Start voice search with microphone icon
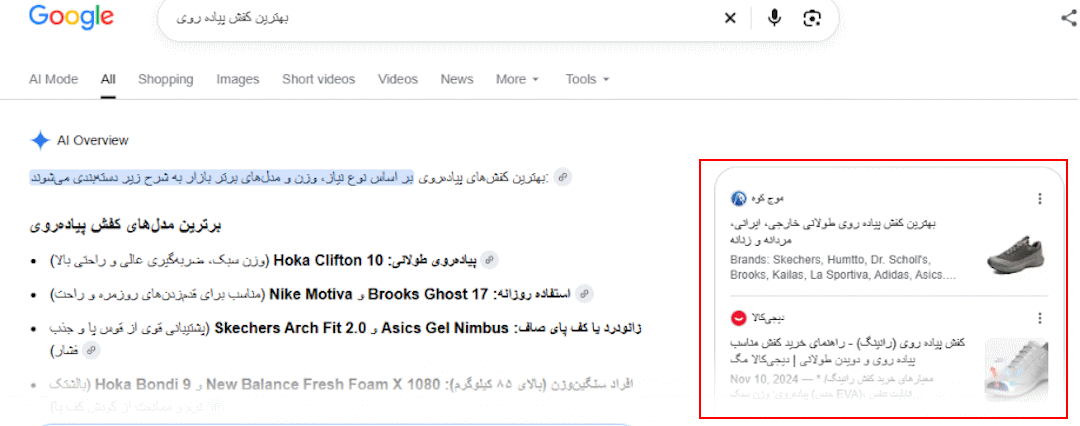The height and width of the screenshot is (426, 1080). pos(775,19)
